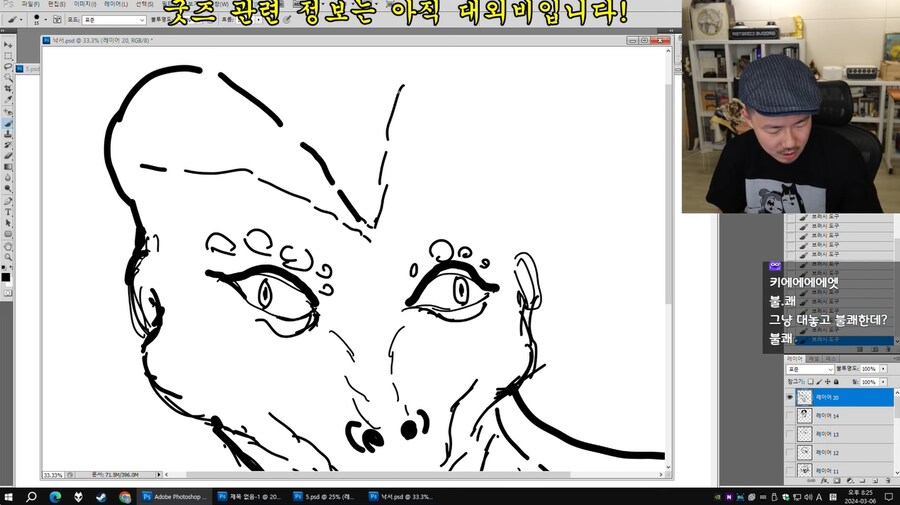Select the Blur tool
This screenshot has height=505, width=900.
tap(8, 177)
